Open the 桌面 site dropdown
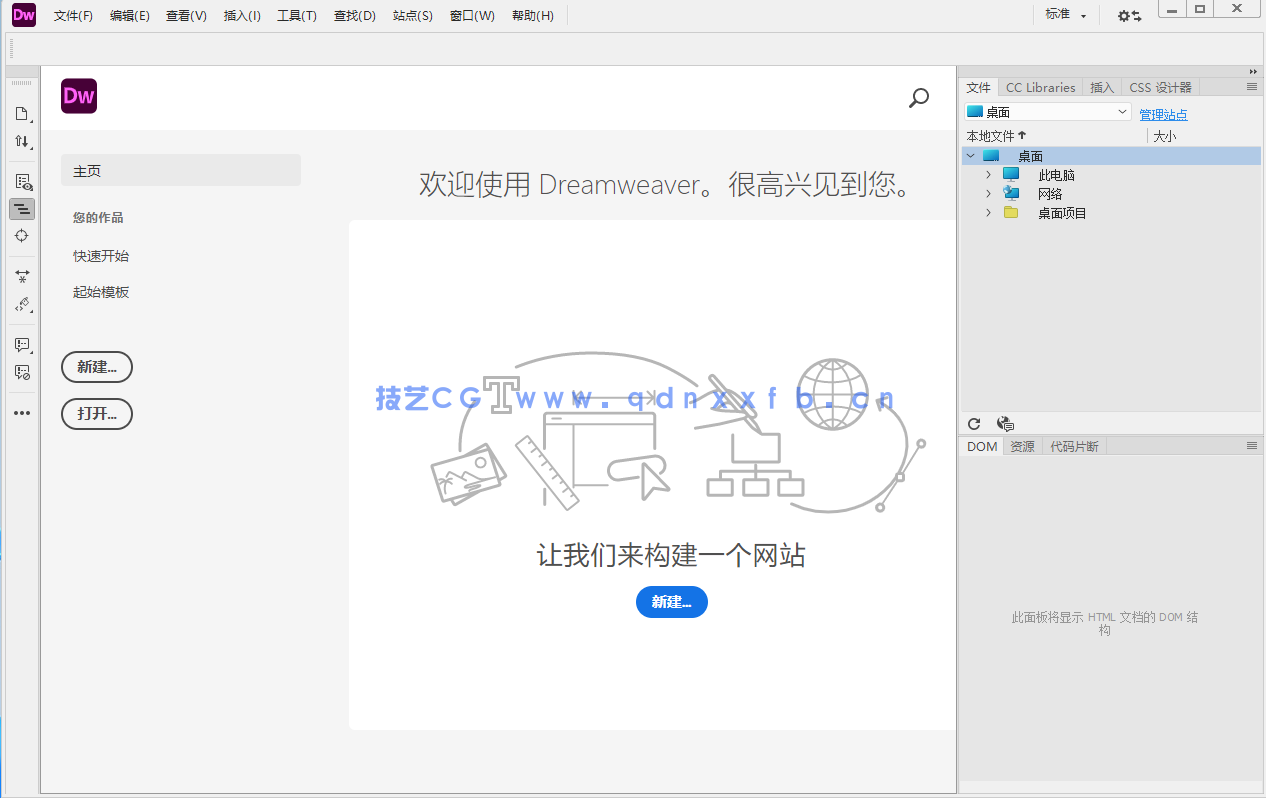This screenshot has width=1266, height=798. coord(1122,111)
